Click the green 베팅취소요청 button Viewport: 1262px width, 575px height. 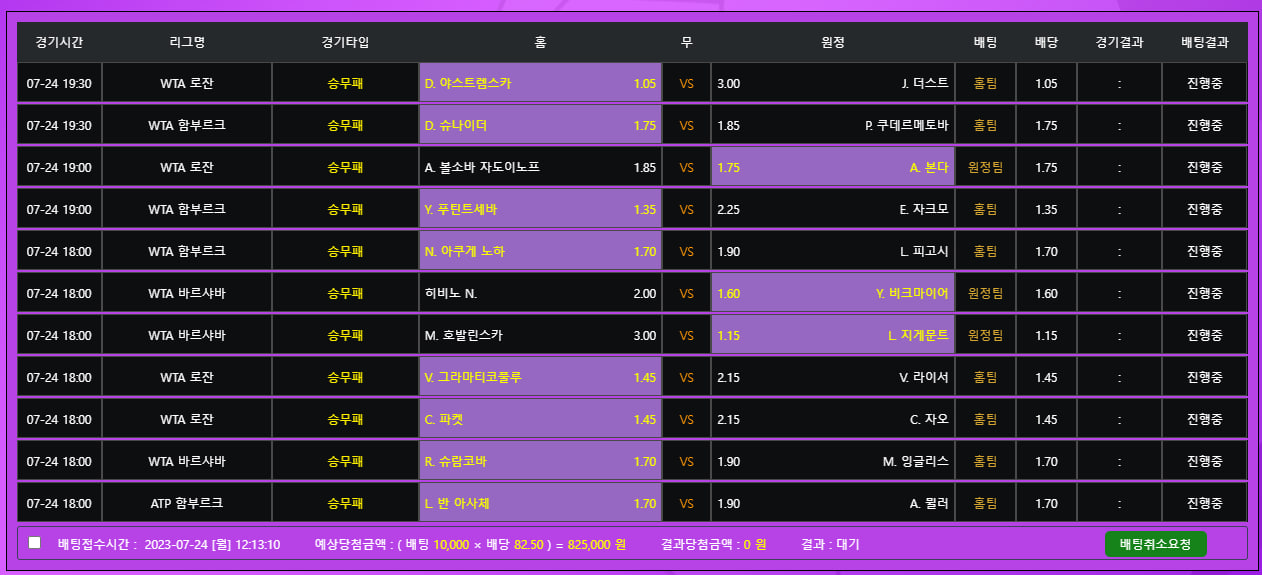coord(1155,544)
